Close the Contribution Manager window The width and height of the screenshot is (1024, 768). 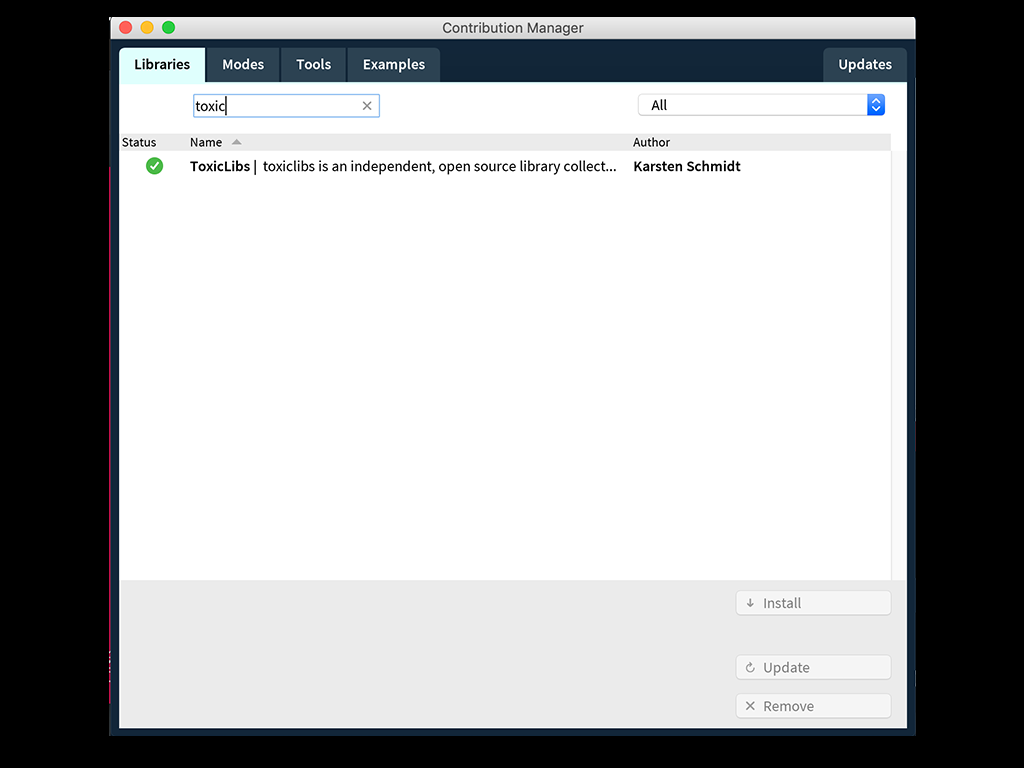pos(126,27)
